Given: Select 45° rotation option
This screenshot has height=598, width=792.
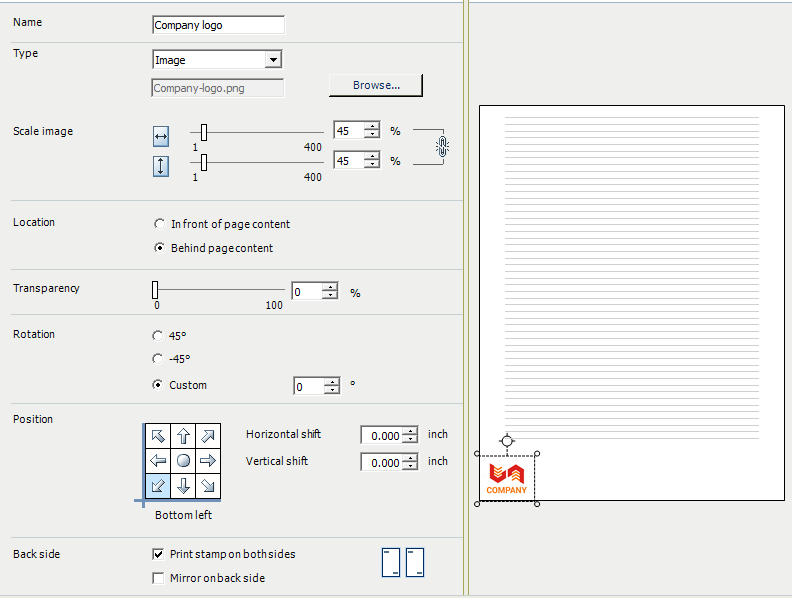Looking at the screenshot, I should (x=158, y=335).
